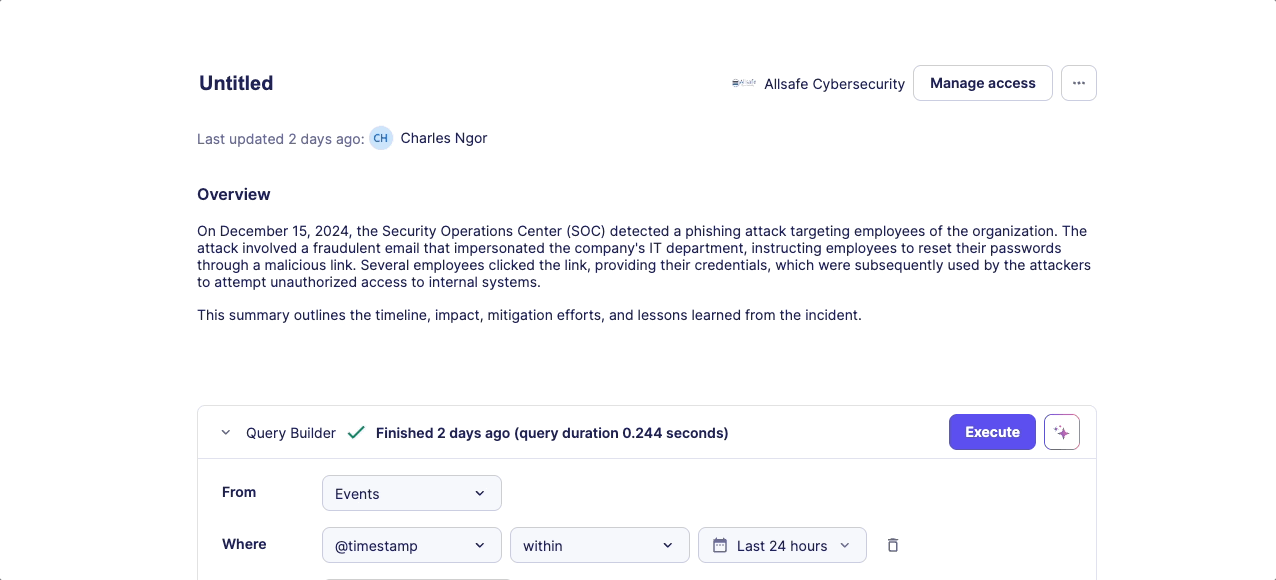Run the query with Execute
This screenshot has height=580, width=1276.
coord(991,432)
